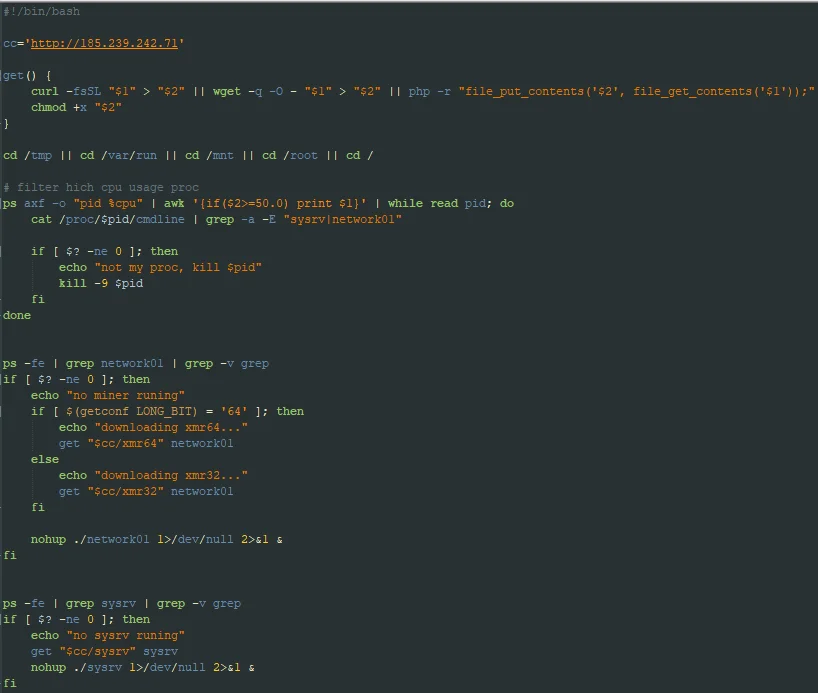Image resolution: width=818 pixels, height=693 pixels.
Task: Click the getconf LONG_BIT condition line
Action: click(x=167, y=412)
